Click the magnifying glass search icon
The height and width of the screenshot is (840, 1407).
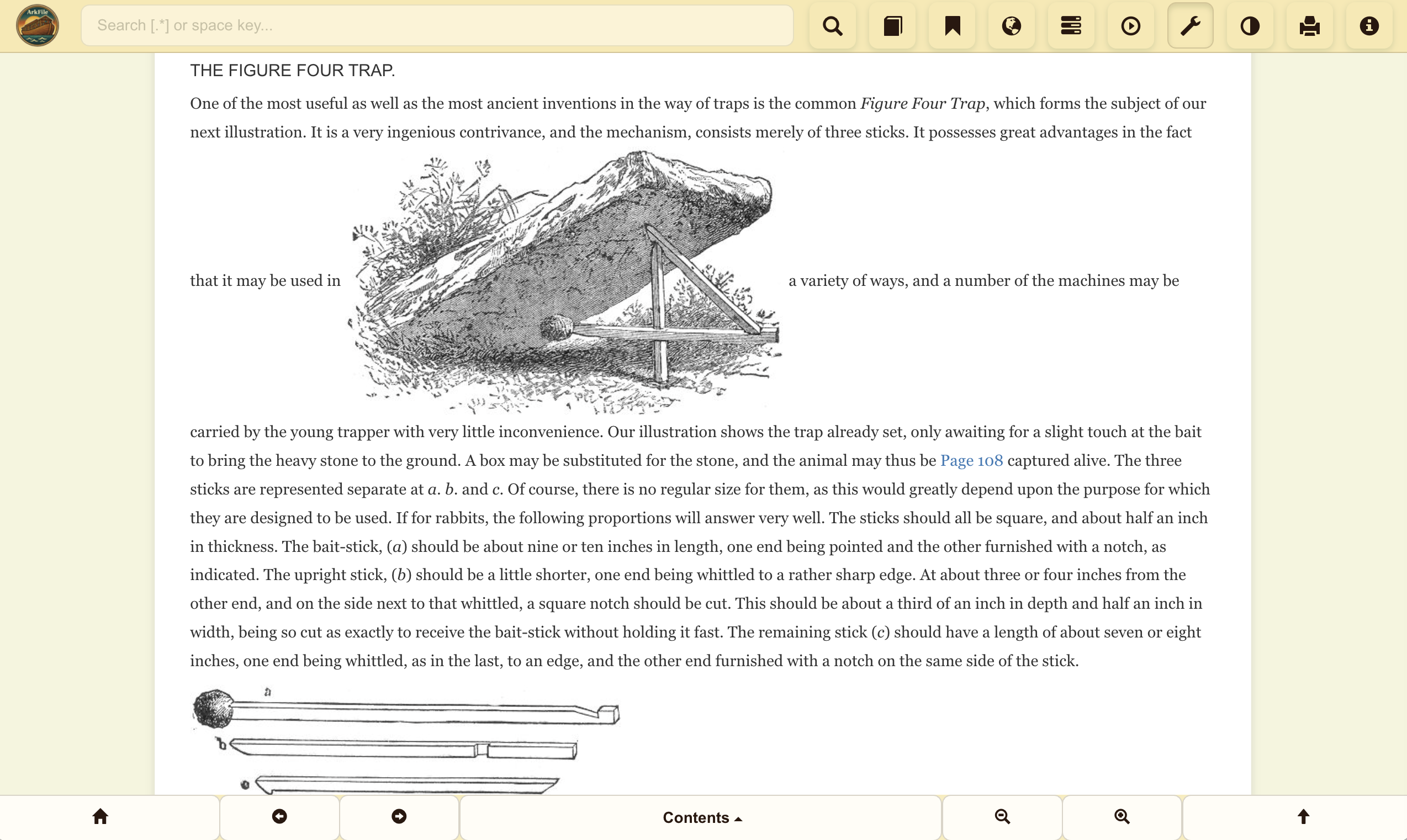[832, 26]
